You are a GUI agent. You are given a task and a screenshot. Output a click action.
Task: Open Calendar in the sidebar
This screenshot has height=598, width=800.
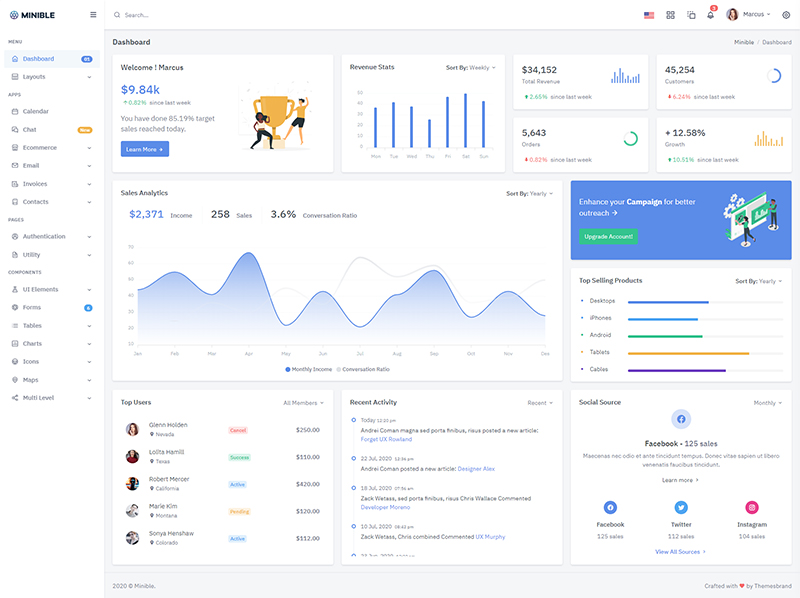[36, 111]
